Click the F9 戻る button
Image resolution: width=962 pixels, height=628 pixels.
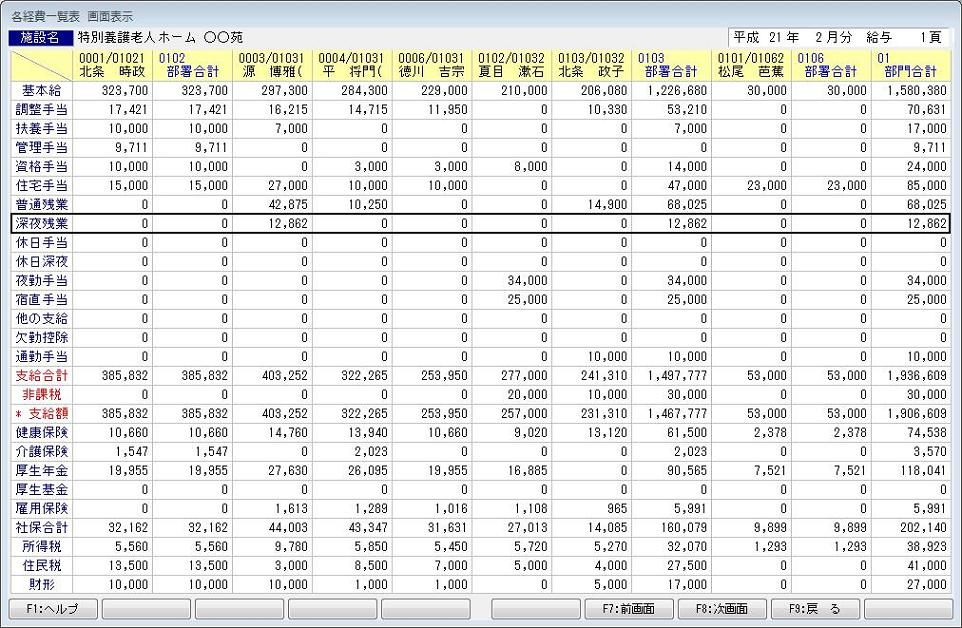pyautogui.click(x=815, y=608)
